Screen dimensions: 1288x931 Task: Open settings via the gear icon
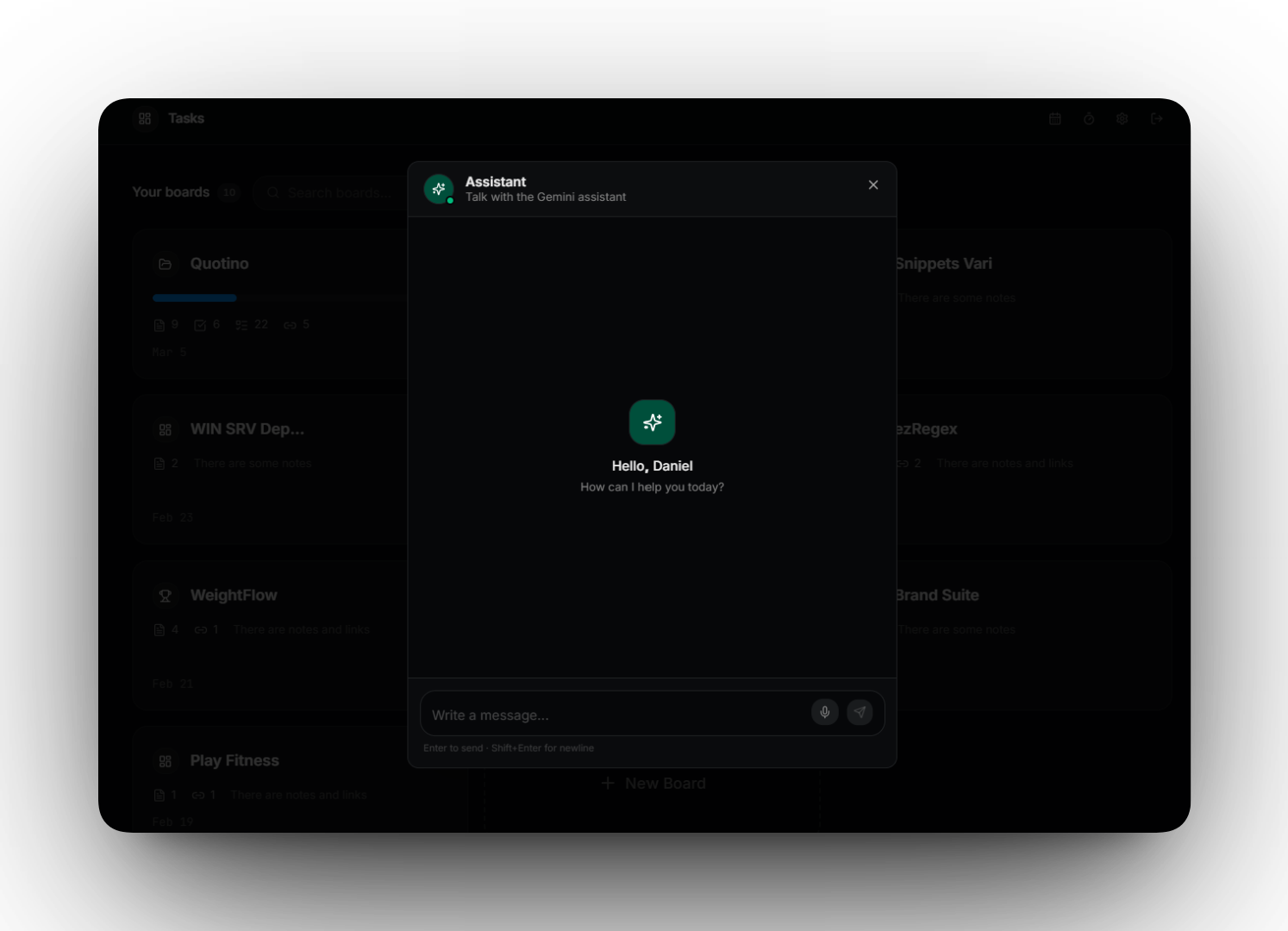pyautogui.click(x=1122, y=119)
